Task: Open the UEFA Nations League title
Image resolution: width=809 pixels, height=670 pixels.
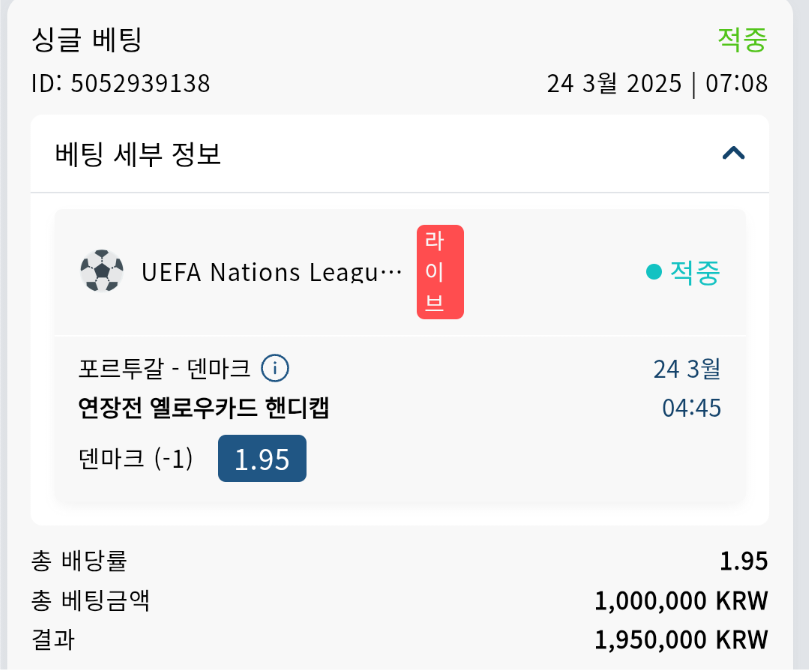Action: click(271, 272)
